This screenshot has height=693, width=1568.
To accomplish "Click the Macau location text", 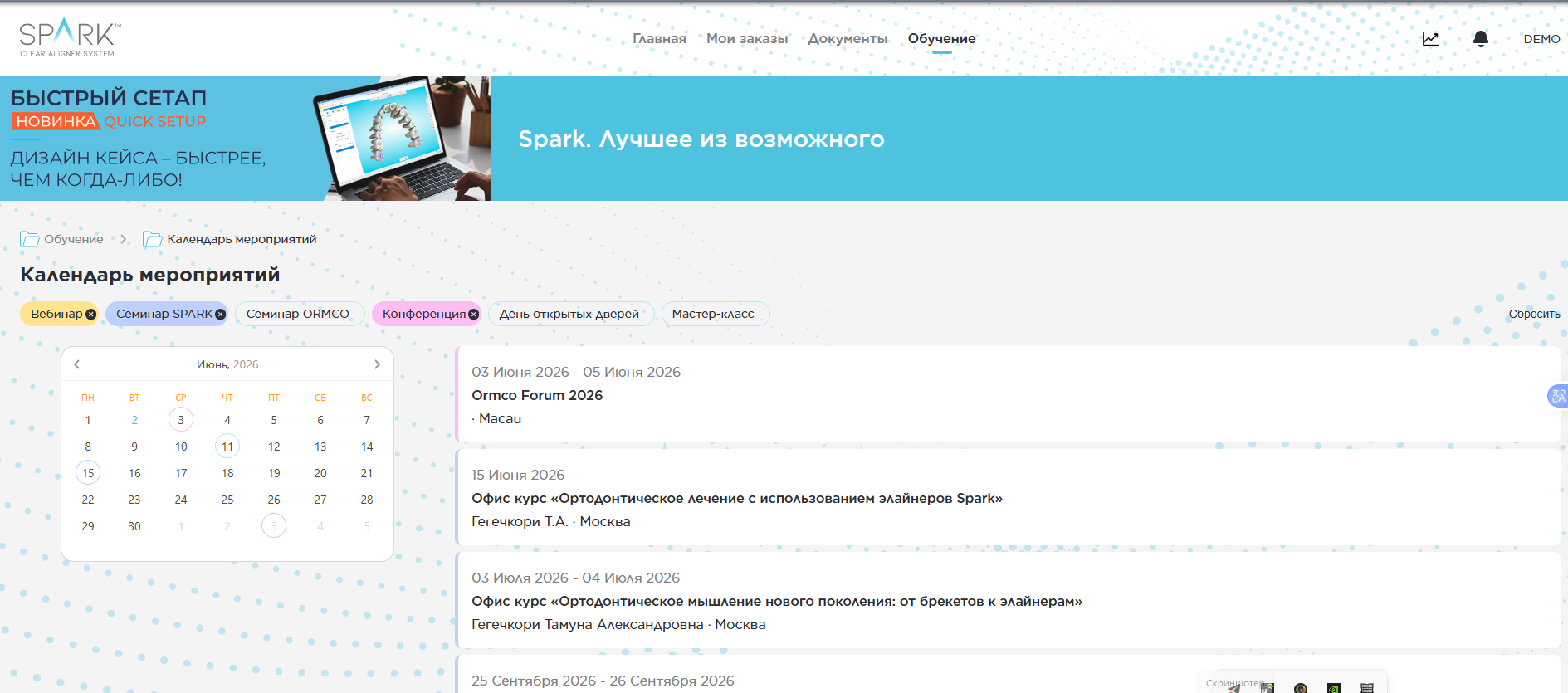I will (500, 418).
